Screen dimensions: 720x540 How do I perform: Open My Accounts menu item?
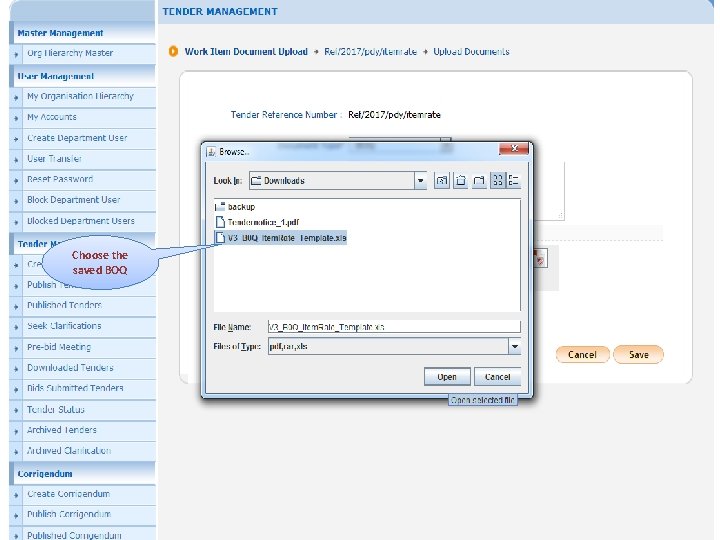(52, 117)
